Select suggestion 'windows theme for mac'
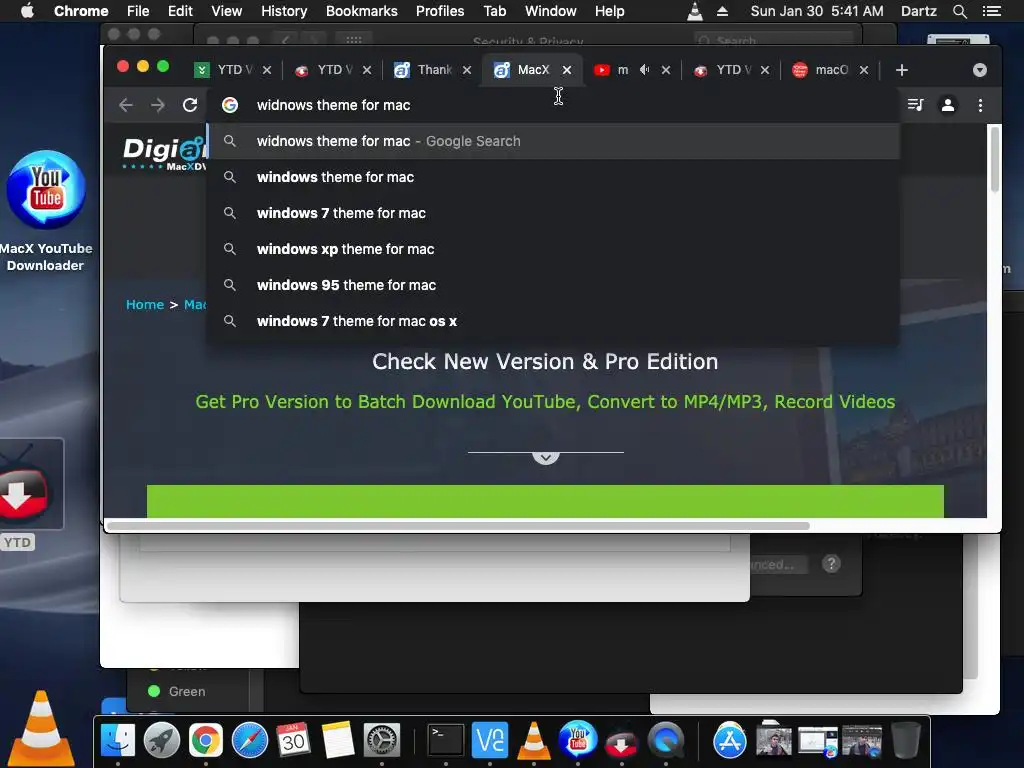 point(554,177)
